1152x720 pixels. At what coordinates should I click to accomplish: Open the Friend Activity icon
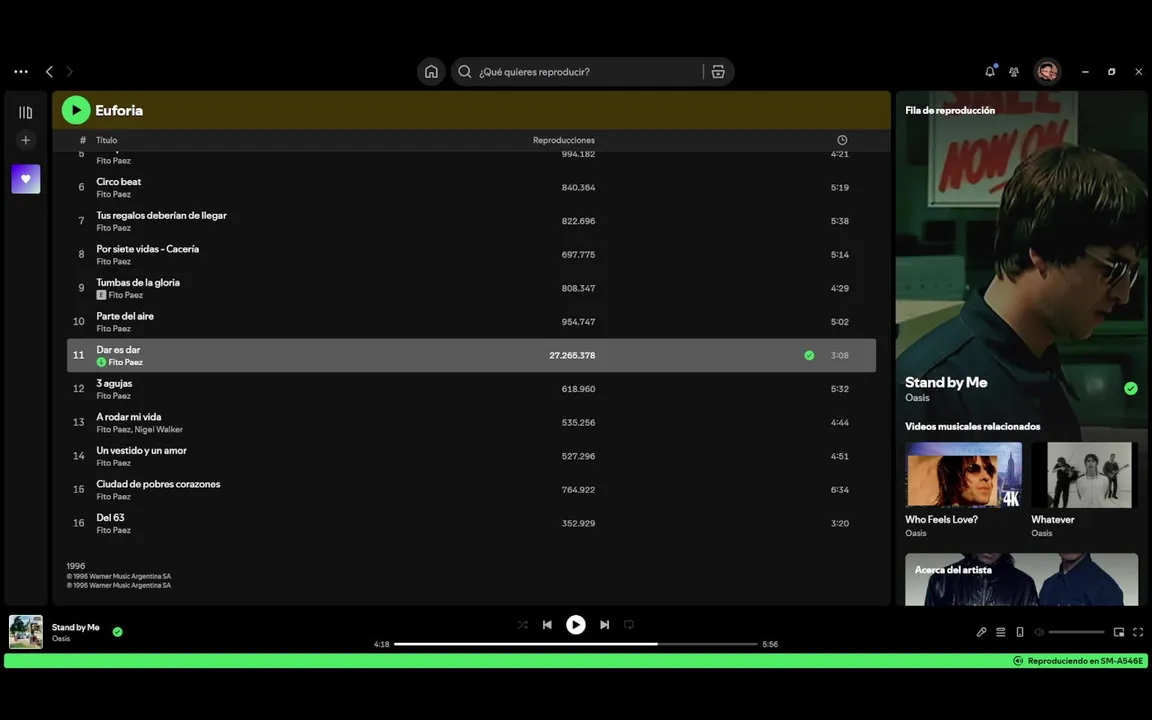tap(1014, 71)
